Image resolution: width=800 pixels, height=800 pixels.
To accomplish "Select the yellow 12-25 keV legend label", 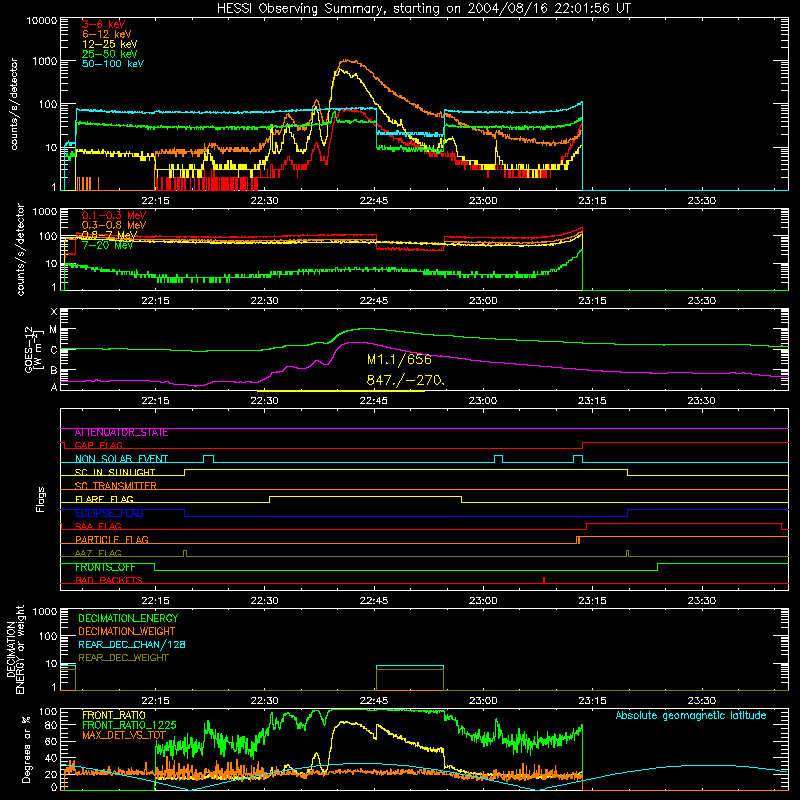I will pyautogui.click(x=109, y=44).
